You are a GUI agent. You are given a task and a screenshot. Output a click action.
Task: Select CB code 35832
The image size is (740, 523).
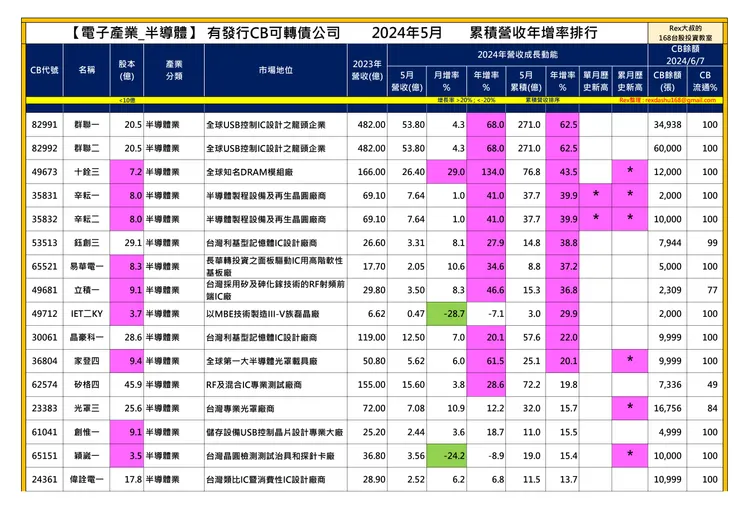(x=44, y=219)
